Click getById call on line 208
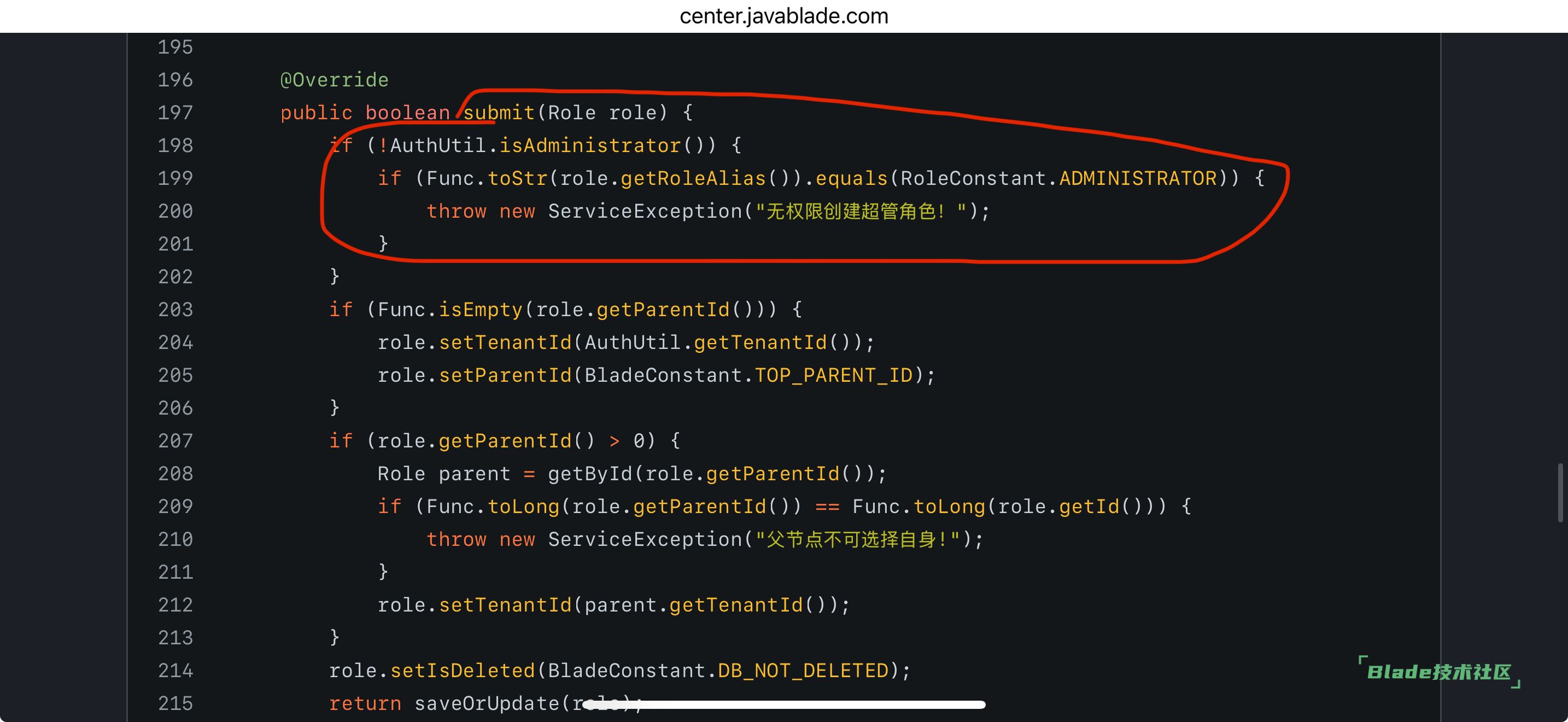1568x722 pixels. [590, 474]
